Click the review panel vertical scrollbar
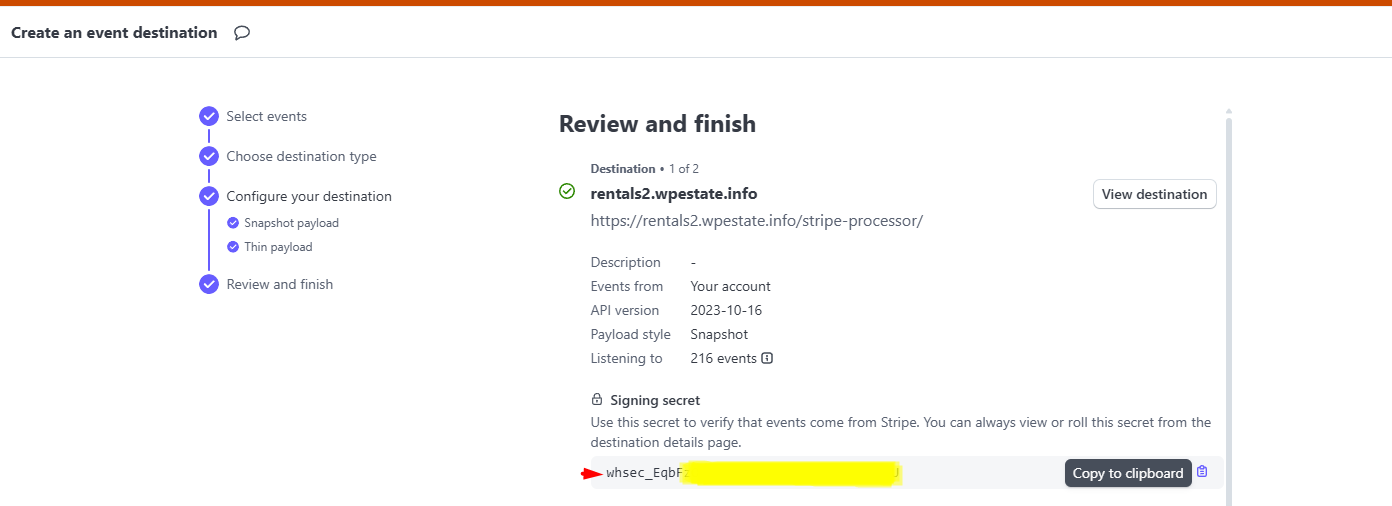1392x506 pixels. 1229,300
